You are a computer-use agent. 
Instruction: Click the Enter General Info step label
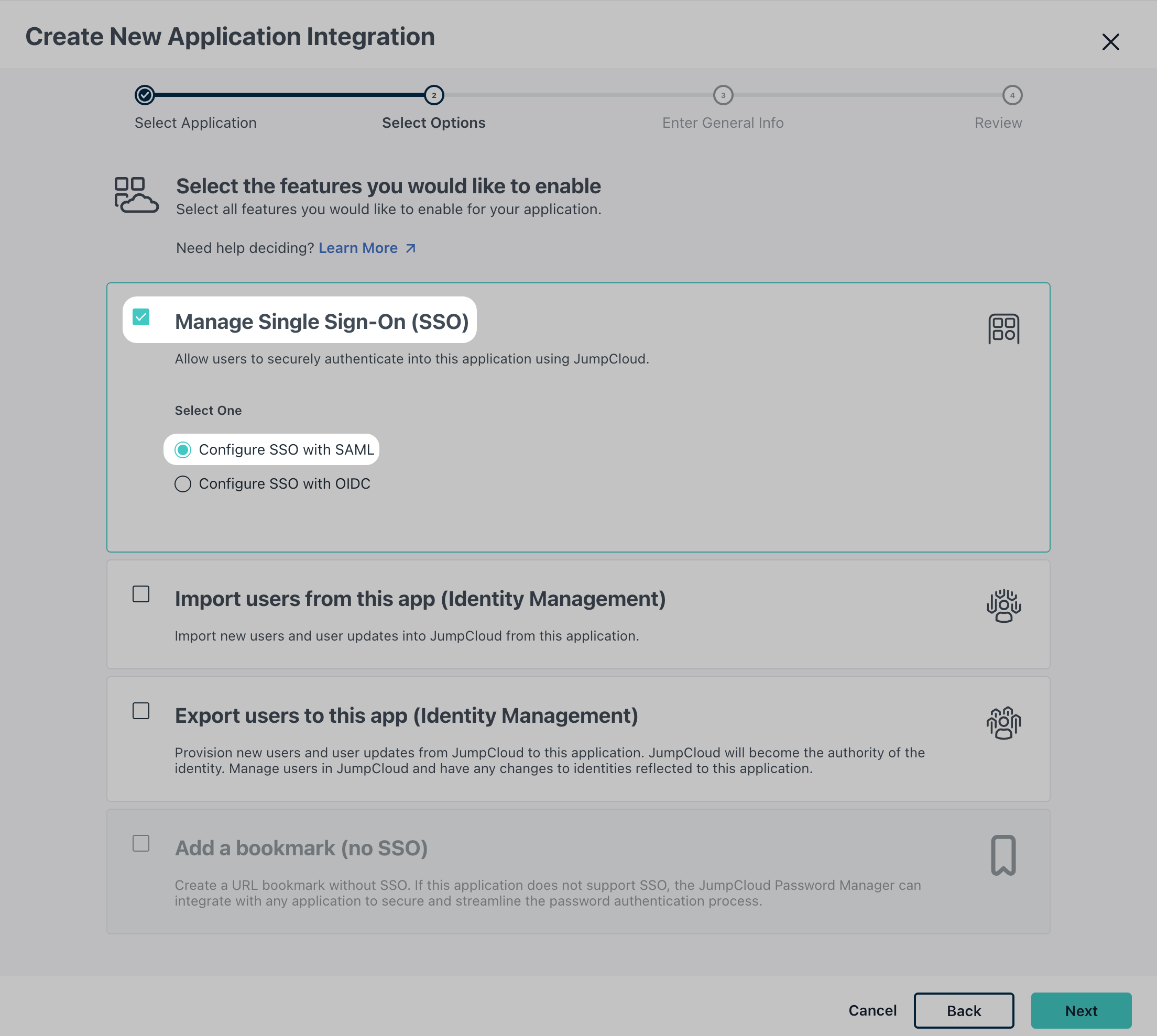click(x=723, y=123)
